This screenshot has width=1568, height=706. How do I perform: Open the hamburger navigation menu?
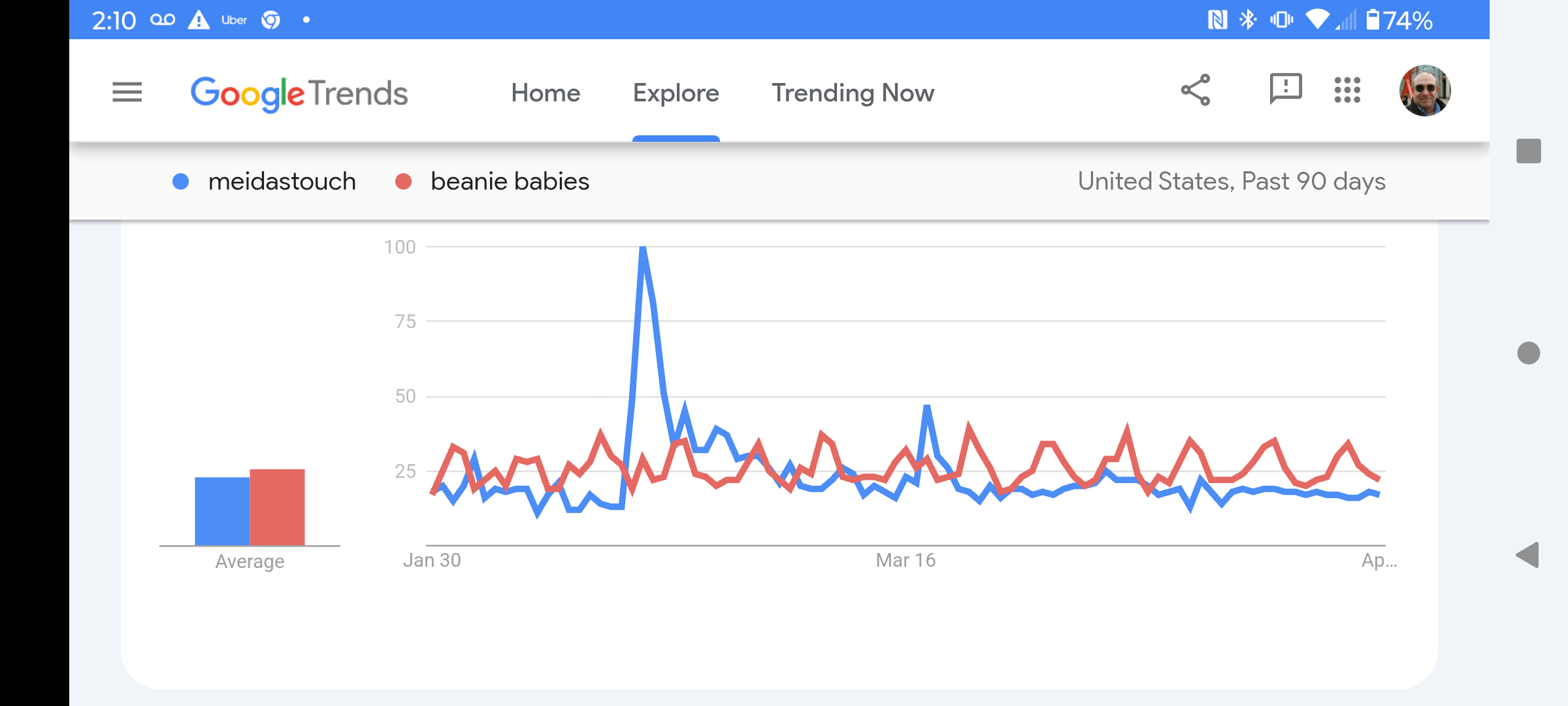[x=127, y=92]
